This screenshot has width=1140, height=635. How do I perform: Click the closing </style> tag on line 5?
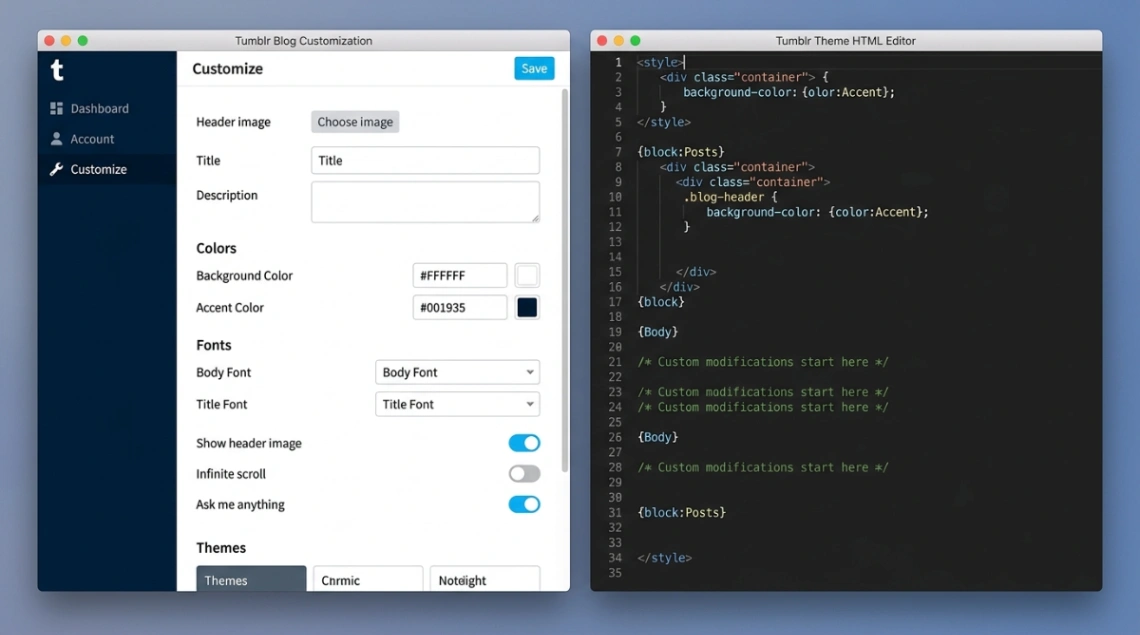(664, 122)
